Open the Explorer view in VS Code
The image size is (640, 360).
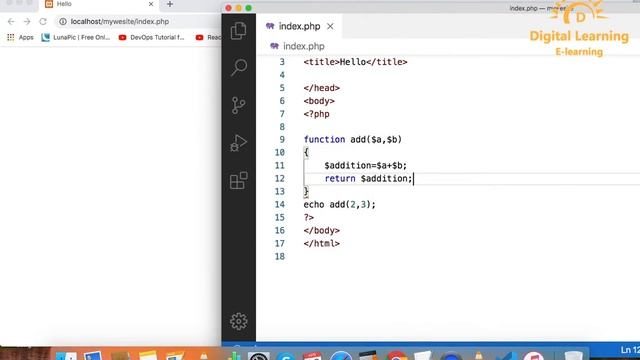click(x=238, y=31)
